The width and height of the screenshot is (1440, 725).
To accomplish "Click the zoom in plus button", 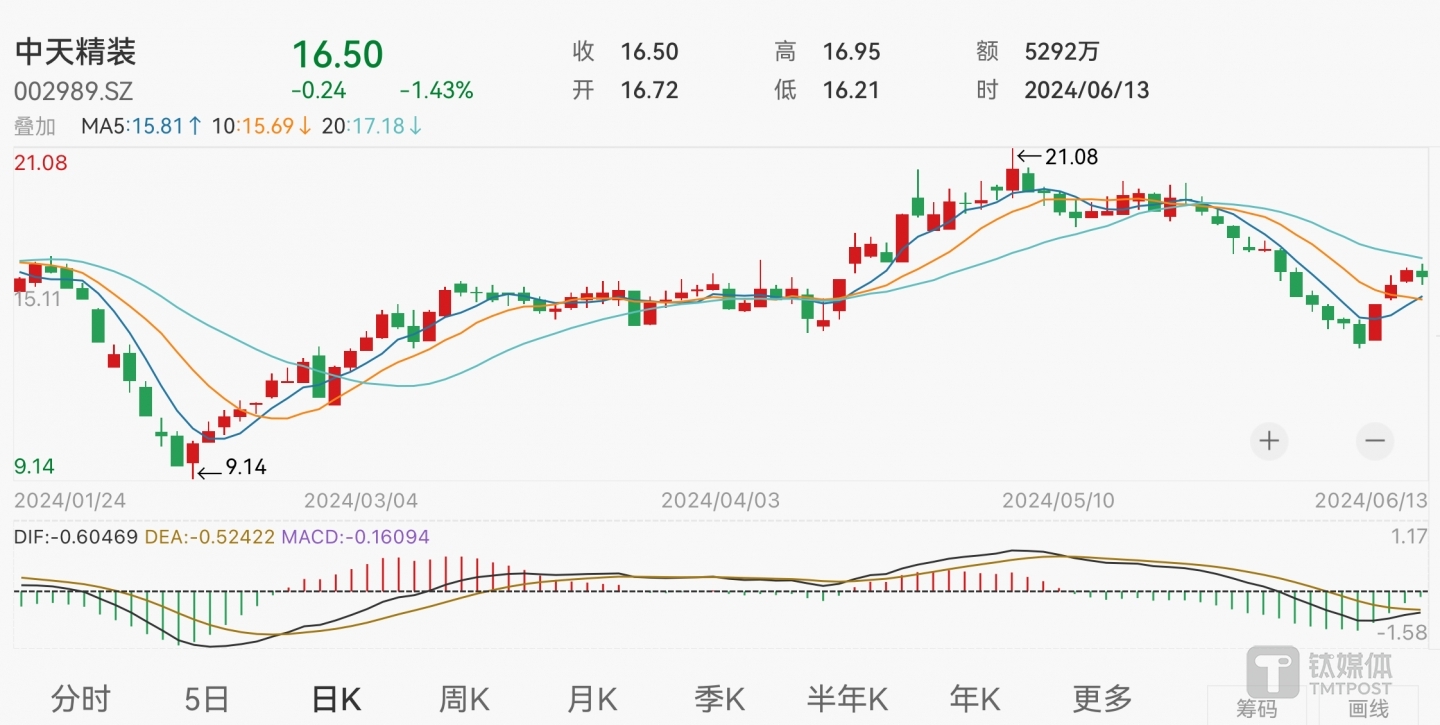I will tap(1269, 440).
